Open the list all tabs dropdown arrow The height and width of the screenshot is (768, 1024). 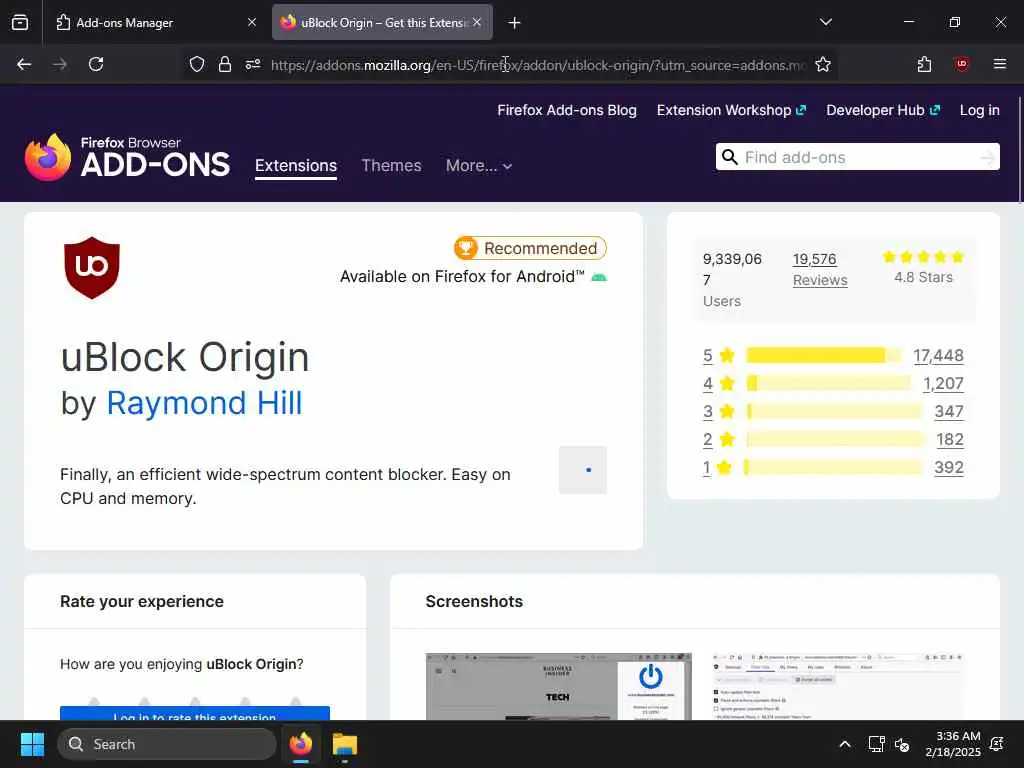point(825,22)
